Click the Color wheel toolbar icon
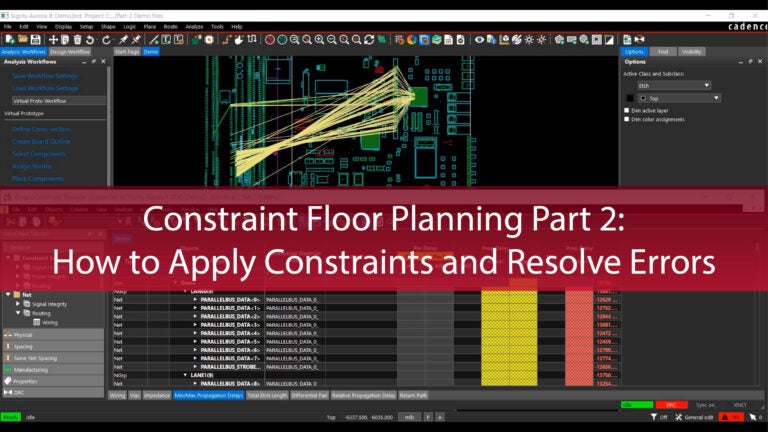This screenshot has height=432, width=768. pos(412,40)
